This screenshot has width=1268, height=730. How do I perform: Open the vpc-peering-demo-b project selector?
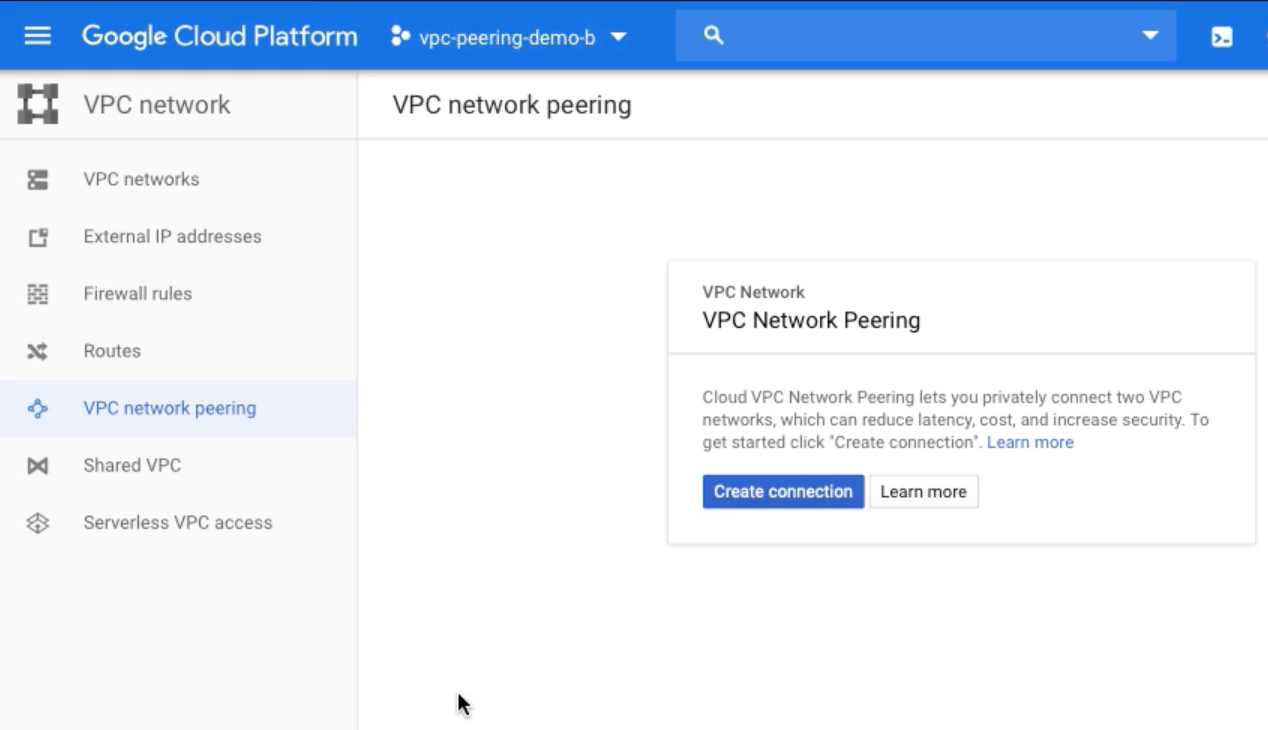[x=508, y=37]
